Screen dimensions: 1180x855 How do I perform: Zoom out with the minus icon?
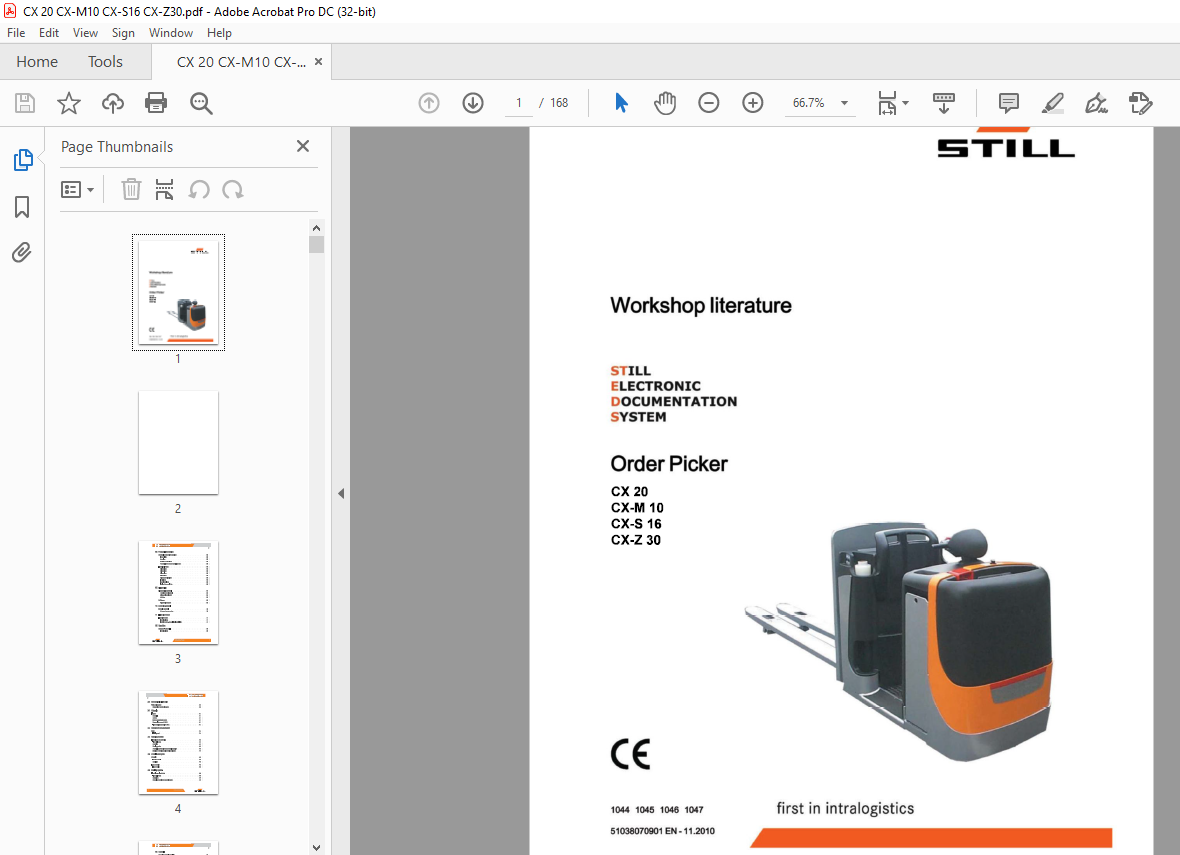click(x=709, y=103)
